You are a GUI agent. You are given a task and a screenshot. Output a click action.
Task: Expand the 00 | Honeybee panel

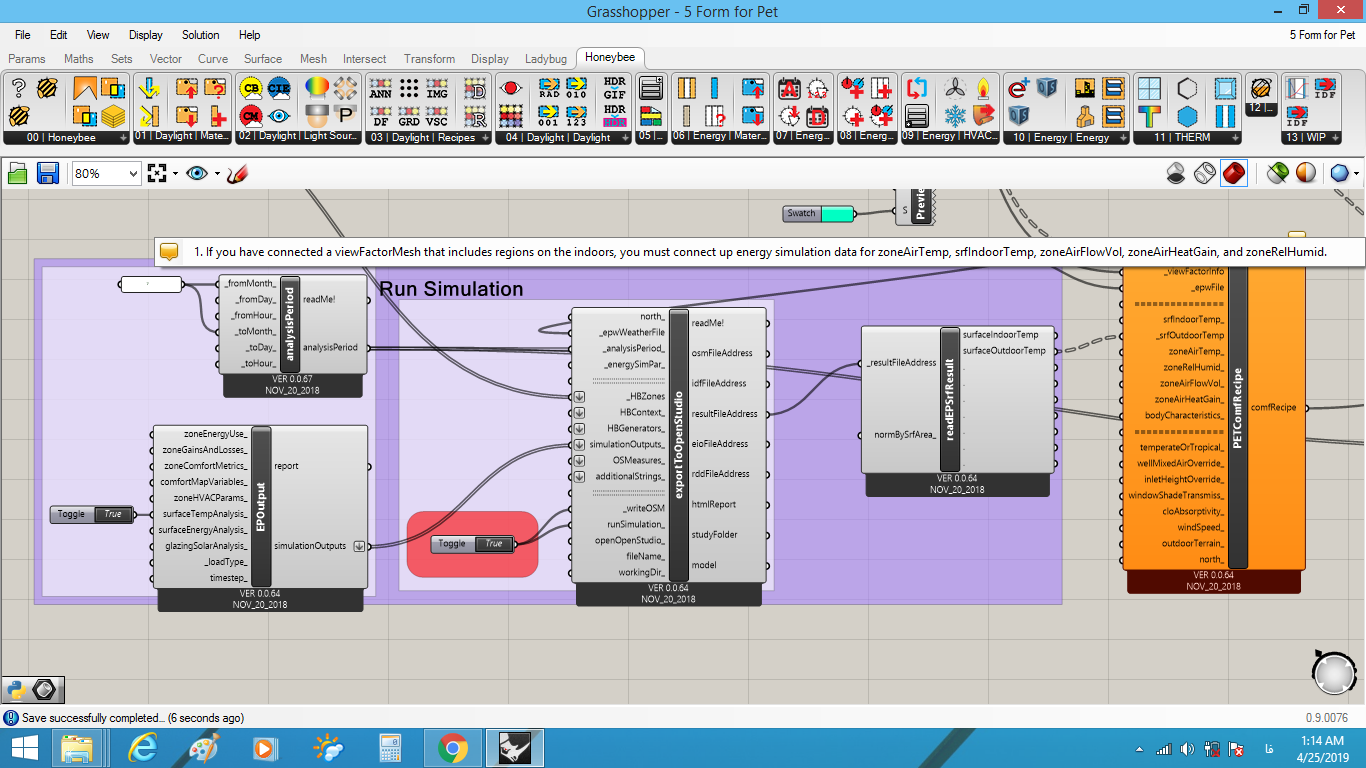pos(66,137)
